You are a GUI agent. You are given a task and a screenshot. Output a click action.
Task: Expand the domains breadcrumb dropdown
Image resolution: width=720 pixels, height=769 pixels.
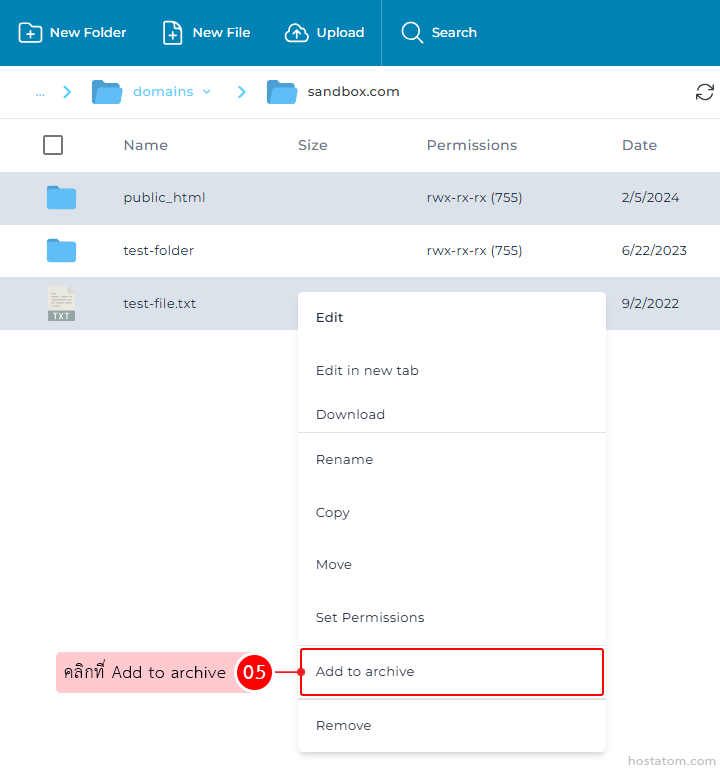tap(207, 92)
